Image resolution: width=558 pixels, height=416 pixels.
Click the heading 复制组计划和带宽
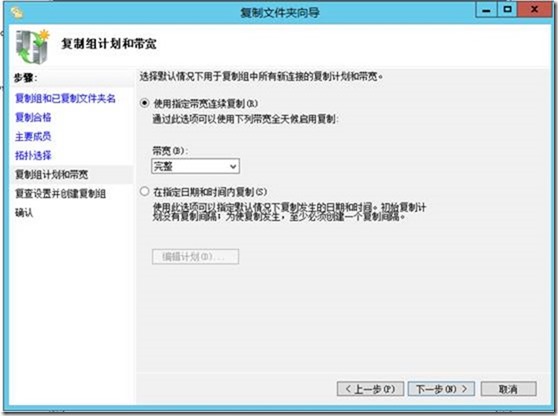109,43
